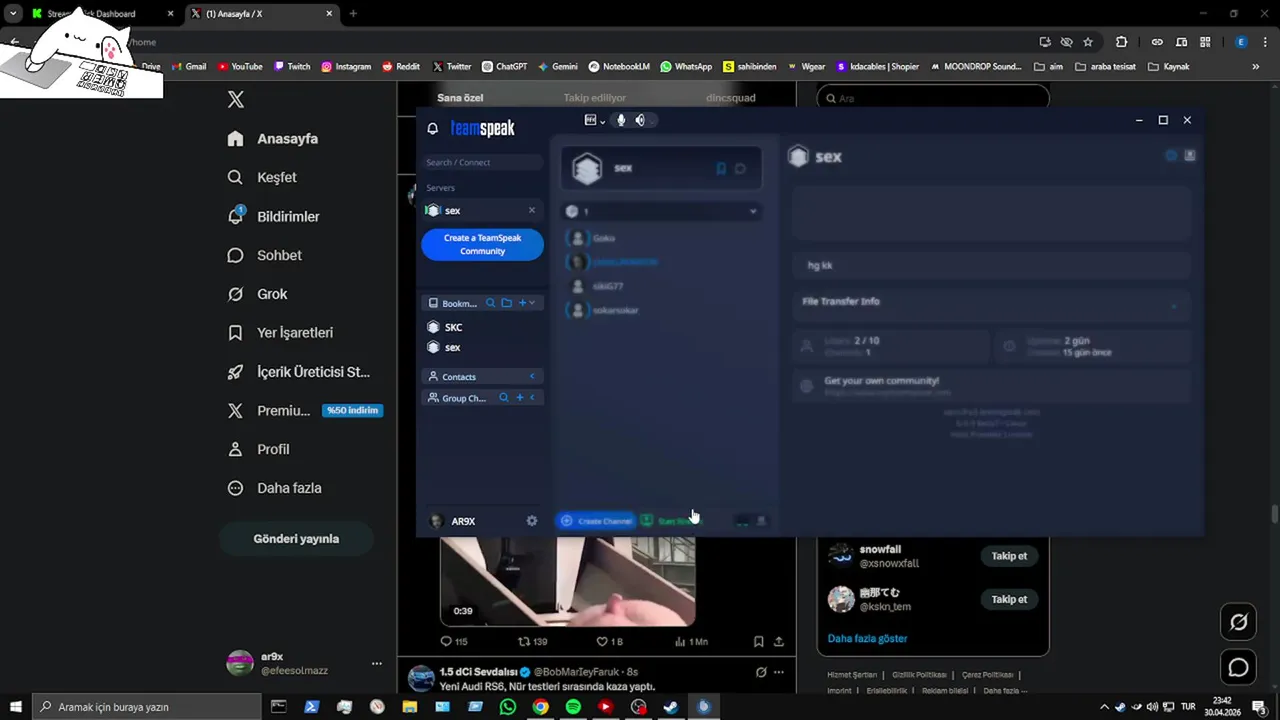Click the Search / Connect field in TeamSpeak

483,162
